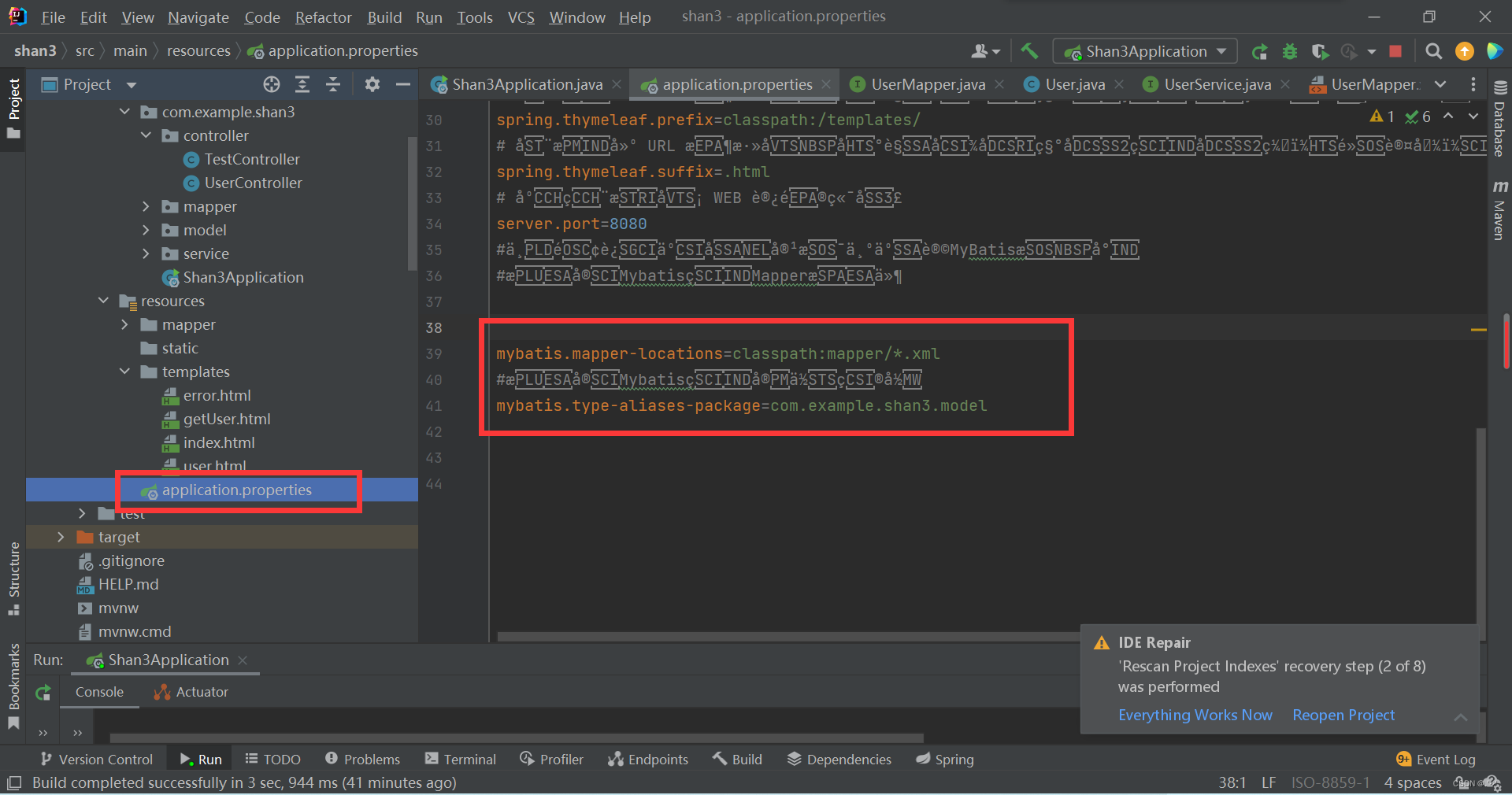Toggle tool window bars quick-access icon

[x=13, y=783]
